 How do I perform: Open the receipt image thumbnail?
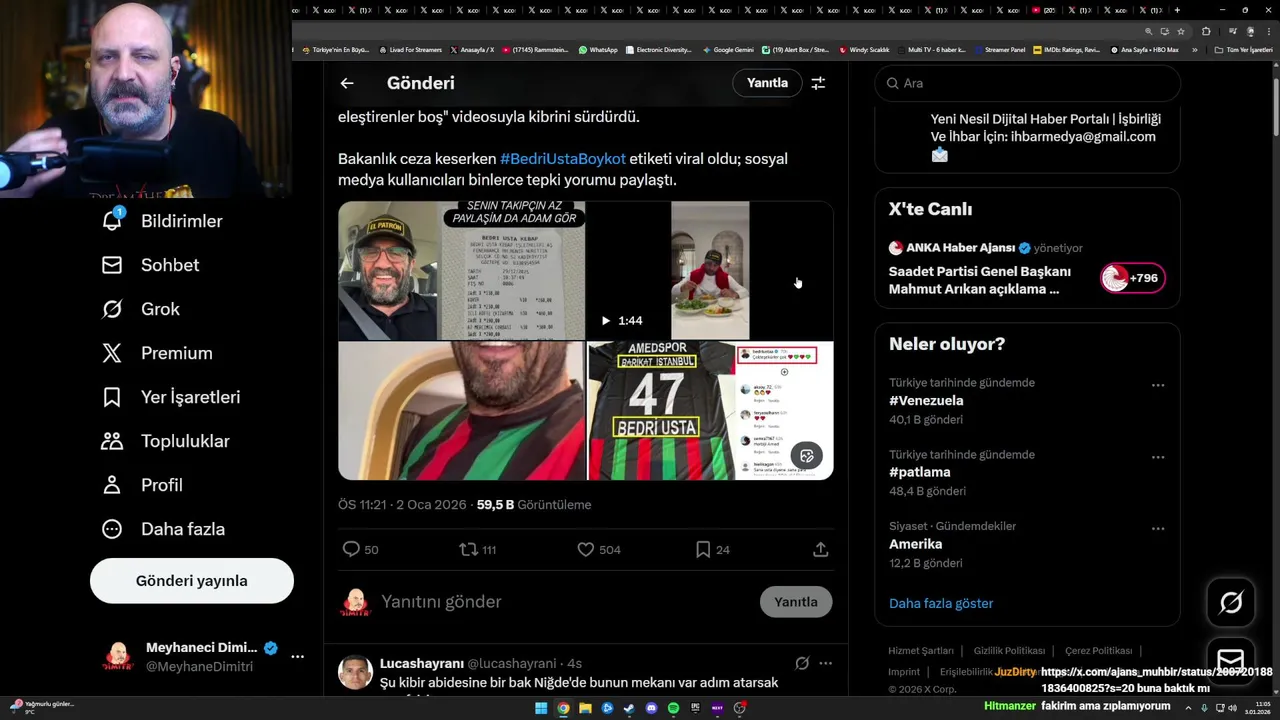(x=513, y=271)
